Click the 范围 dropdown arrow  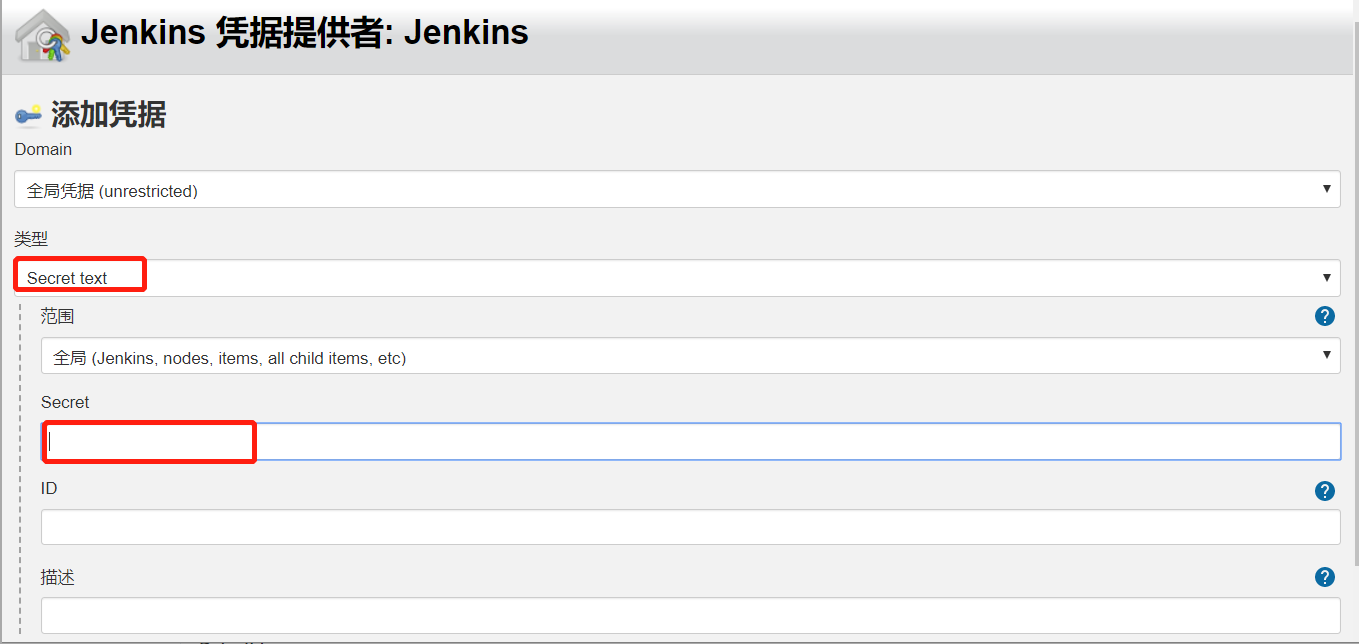1327,355
